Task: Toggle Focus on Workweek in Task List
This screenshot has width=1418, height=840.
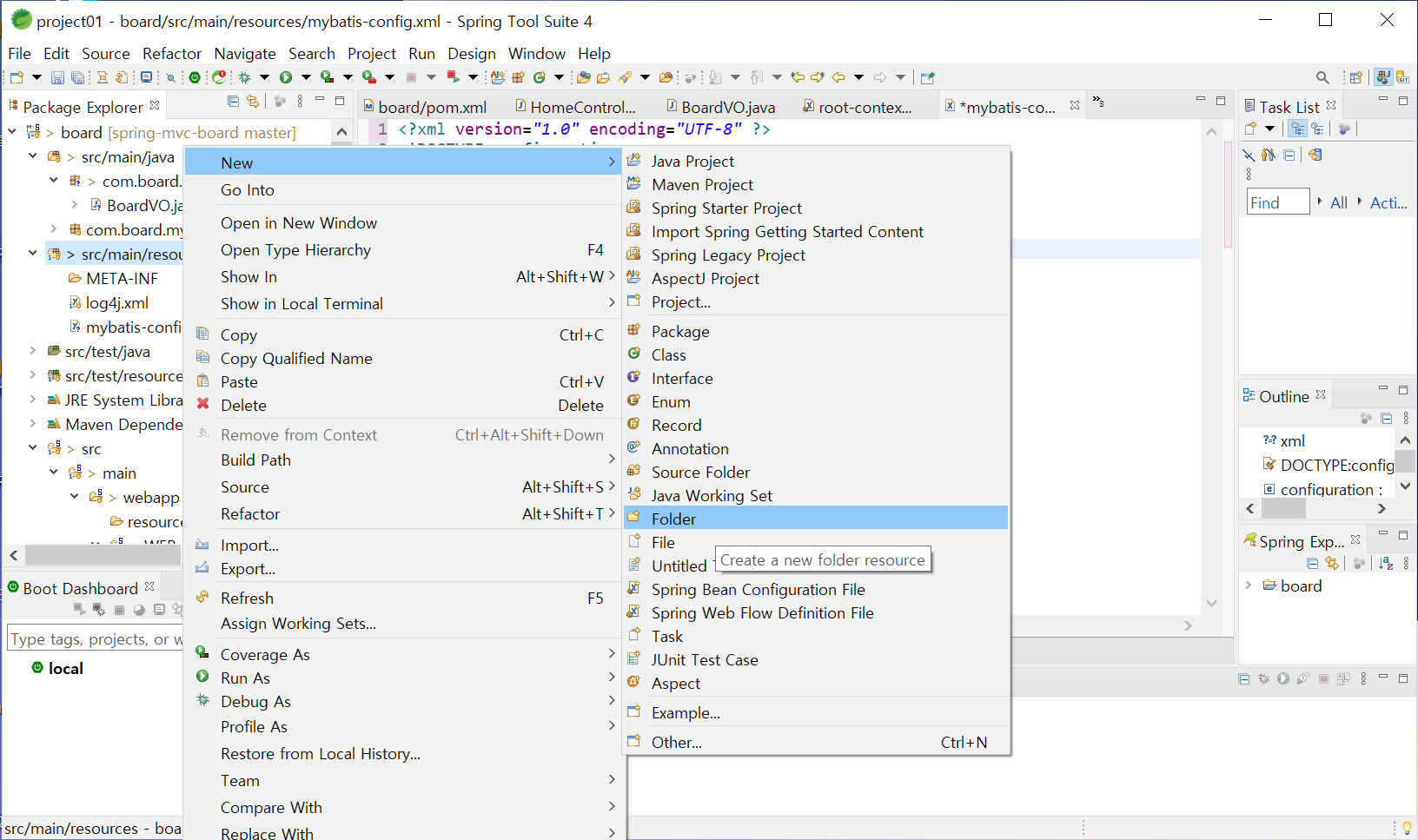Action: coord(1344,129)
